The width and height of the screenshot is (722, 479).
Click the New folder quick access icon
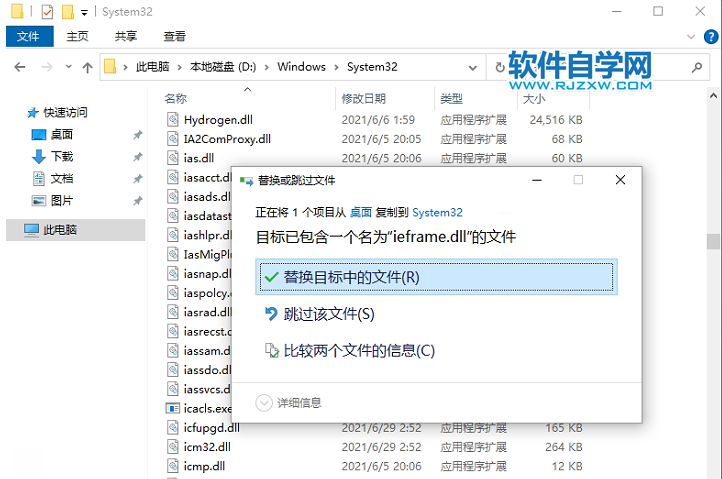click(x=68, y=12)
